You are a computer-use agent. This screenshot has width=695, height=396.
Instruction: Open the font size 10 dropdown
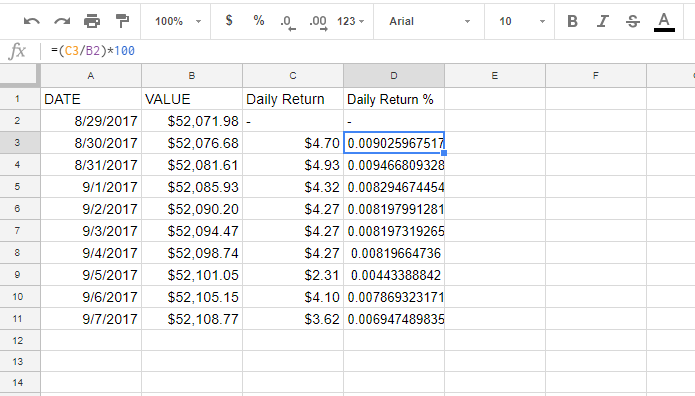click(521, 21)
